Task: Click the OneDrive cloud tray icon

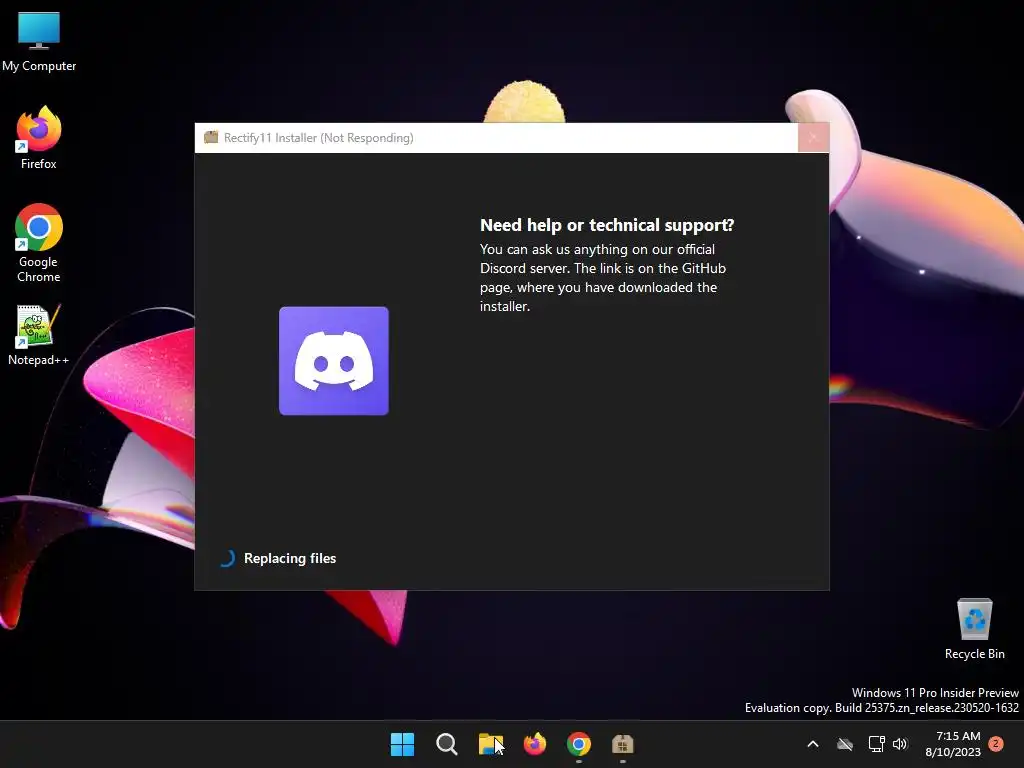Action: pyautogui.click(x=845, y=744)
